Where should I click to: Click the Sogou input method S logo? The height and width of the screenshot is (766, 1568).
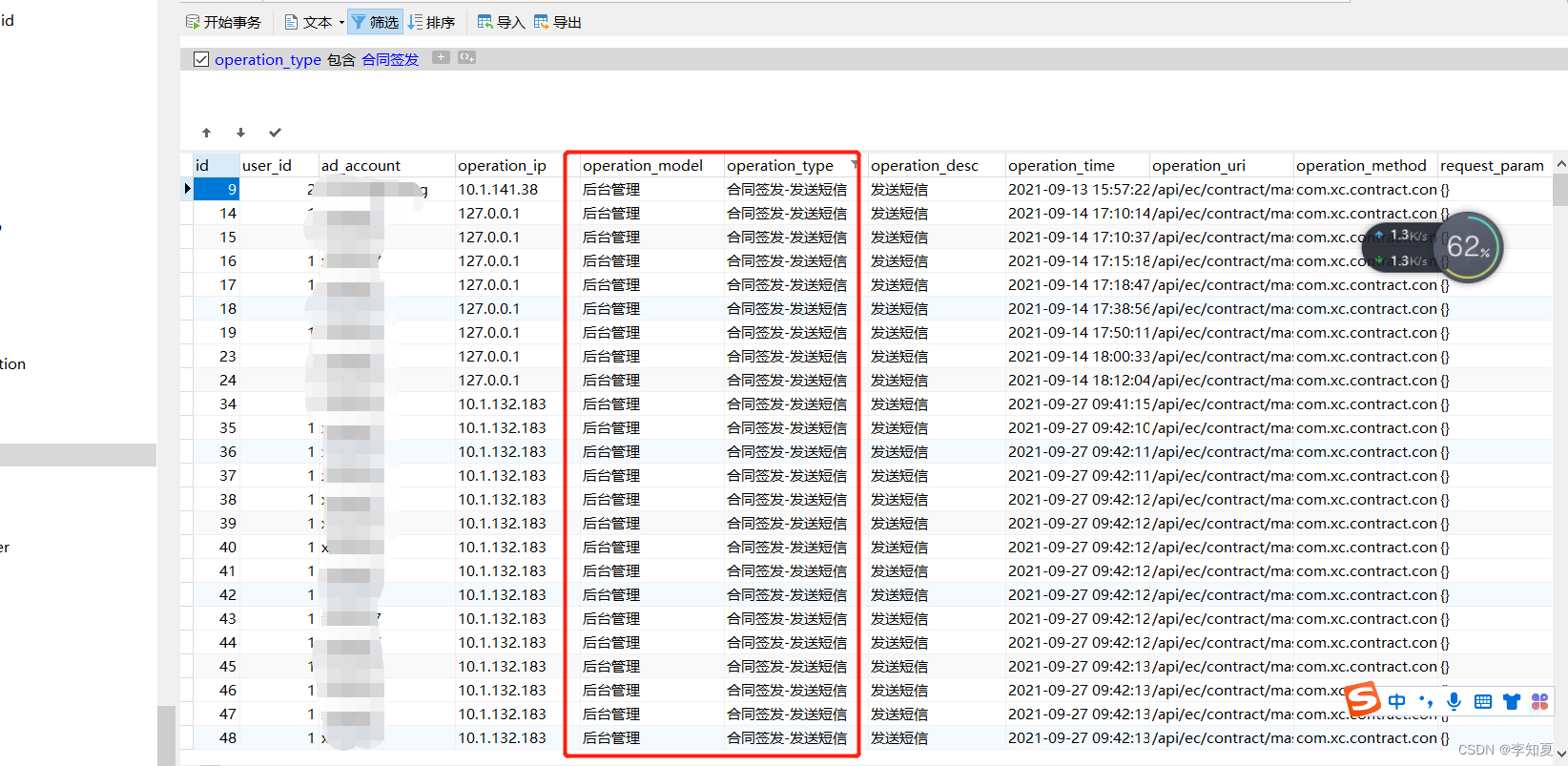[1363, 699]
